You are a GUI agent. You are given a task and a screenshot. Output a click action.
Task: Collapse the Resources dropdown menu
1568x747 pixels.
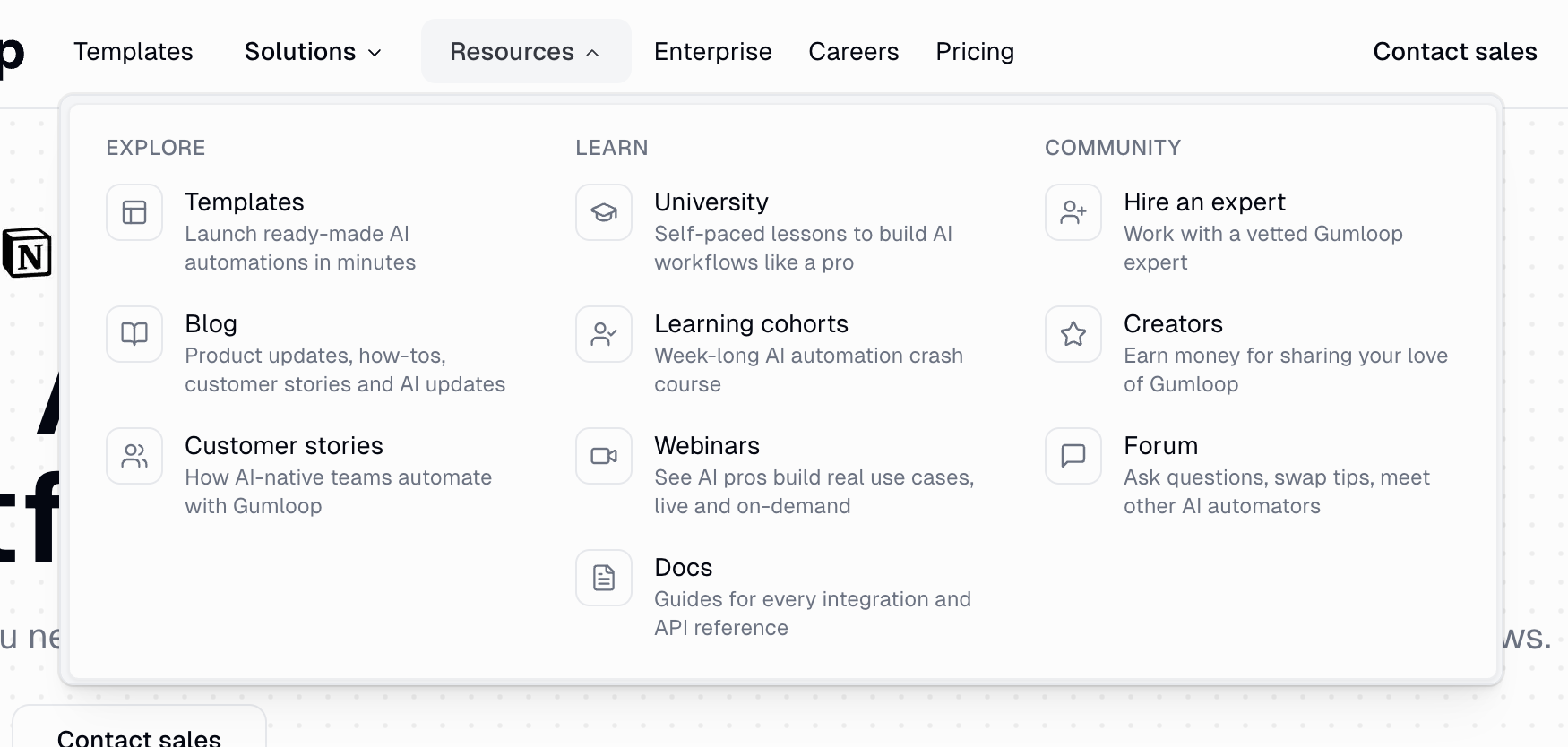point(525,52)
